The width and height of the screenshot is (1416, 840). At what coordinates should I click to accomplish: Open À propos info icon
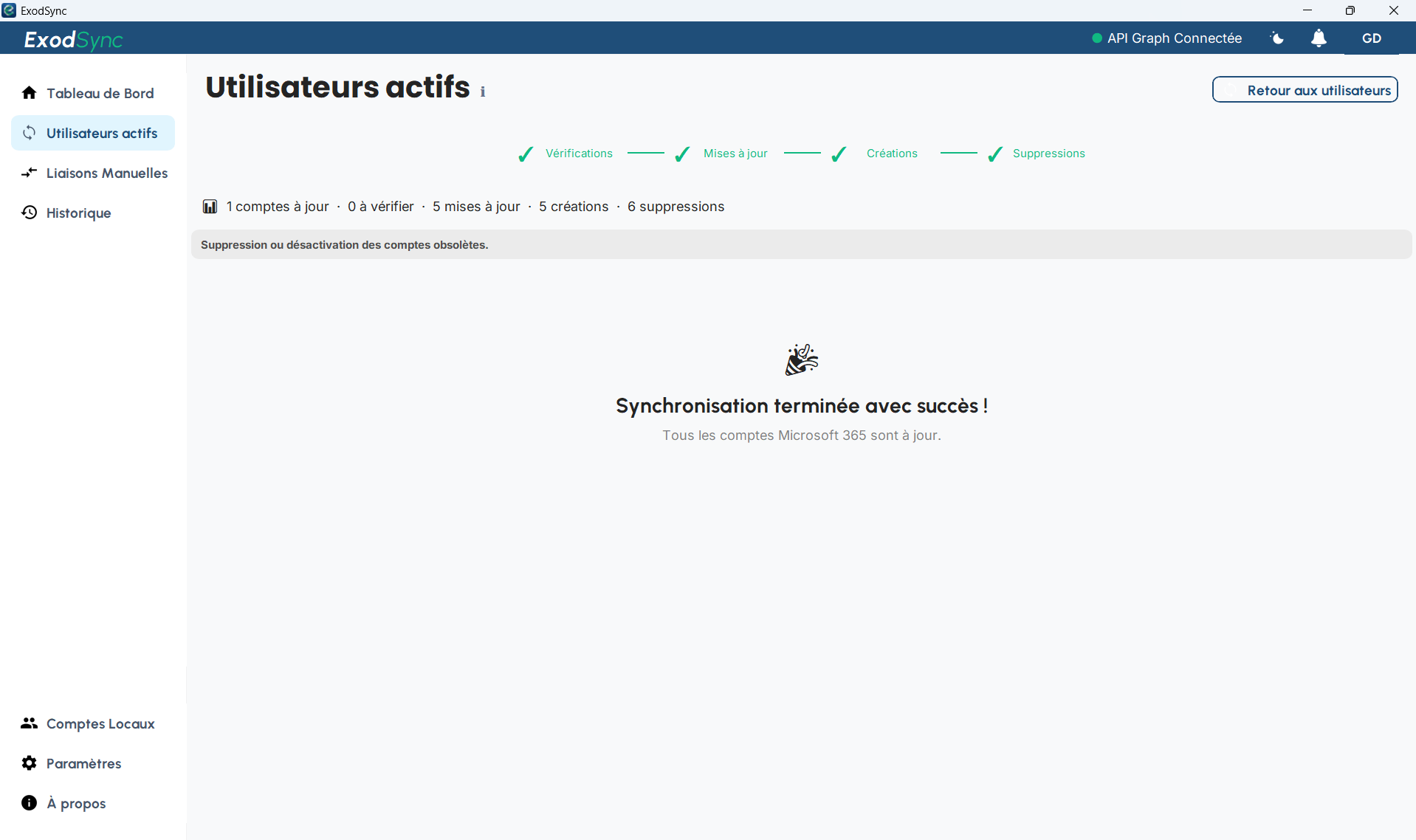[x=29, y=803]
